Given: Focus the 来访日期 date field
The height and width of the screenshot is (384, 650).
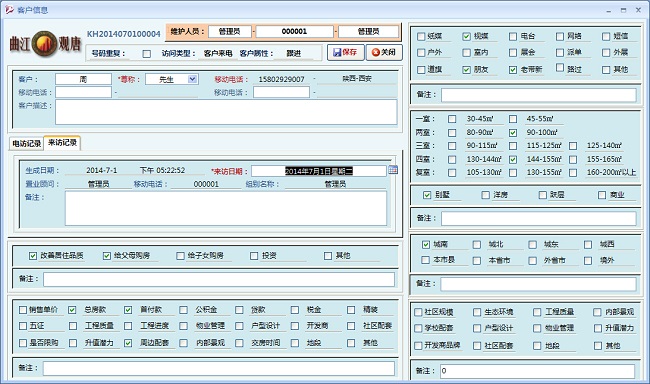Looking at the screenshot, I should (318, 171).
